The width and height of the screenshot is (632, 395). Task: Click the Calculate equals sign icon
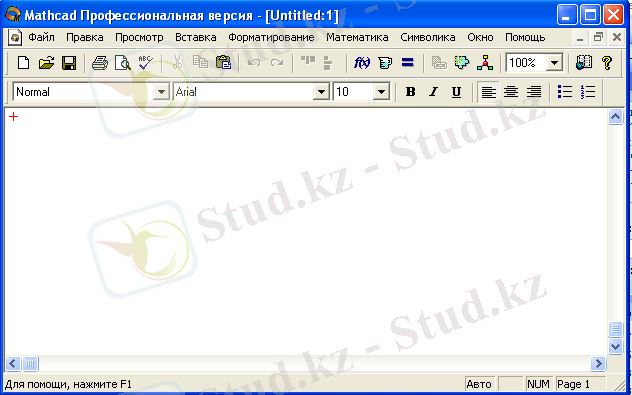[x=408, y=63]
